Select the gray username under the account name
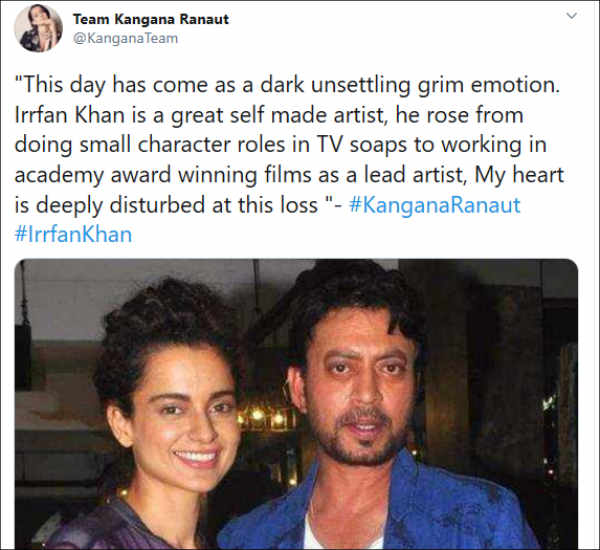The width and height of the screenshot is (600, 550). point(125,38)
